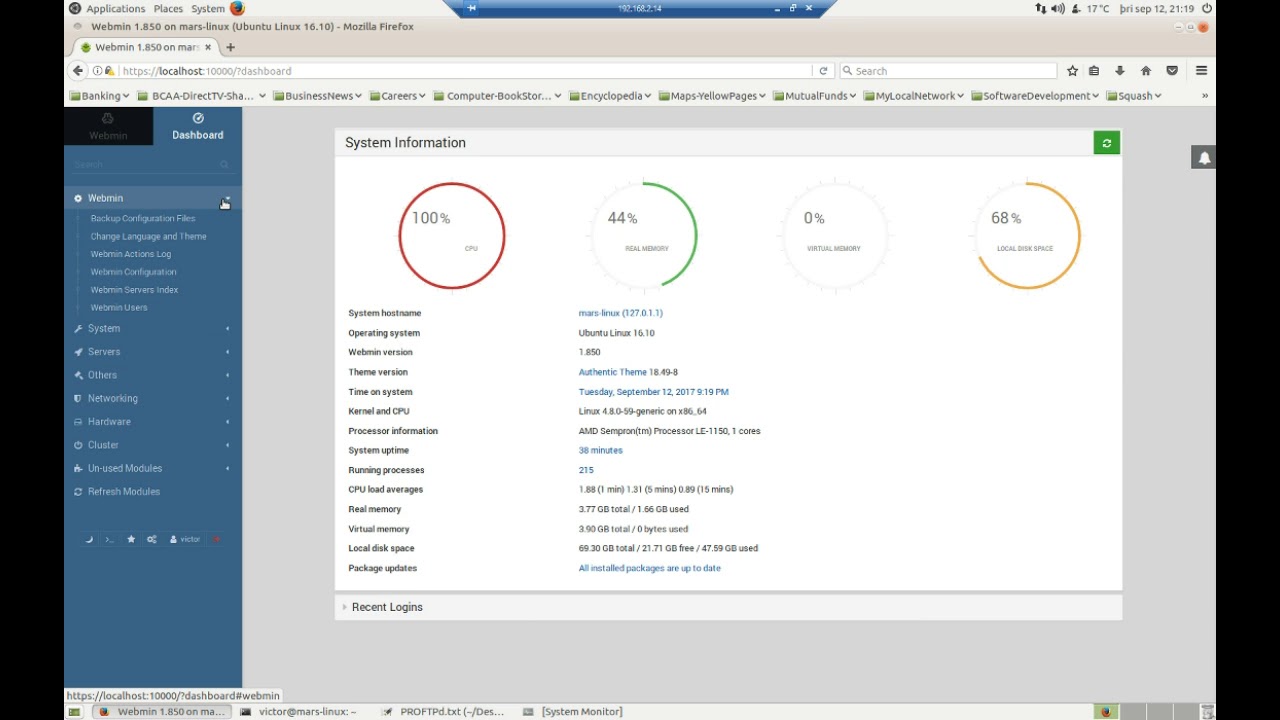Open running processes count 215
The image size is (1280, 720).
586,470
